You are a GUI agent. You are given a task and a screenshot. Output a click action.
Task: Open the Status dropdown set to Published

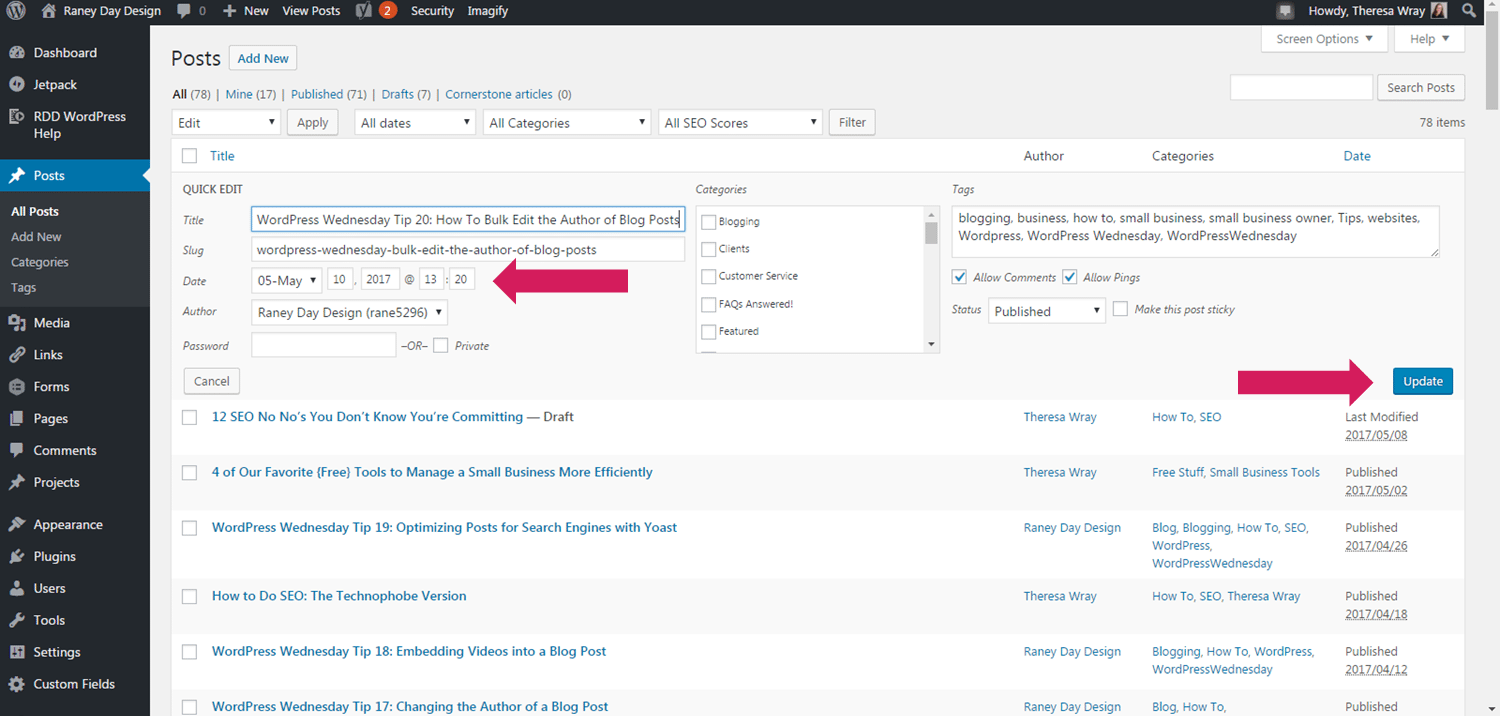point(1047,311)
